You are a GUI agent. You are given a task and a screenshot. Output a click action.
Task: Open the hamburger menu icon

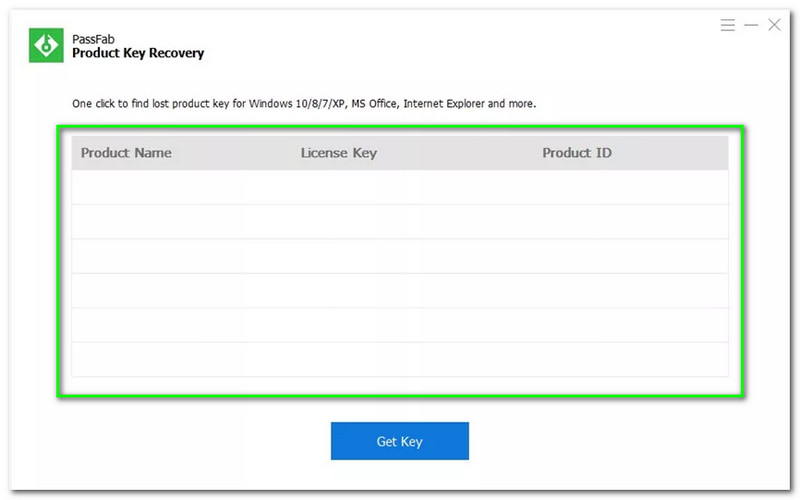coord(728,25)
